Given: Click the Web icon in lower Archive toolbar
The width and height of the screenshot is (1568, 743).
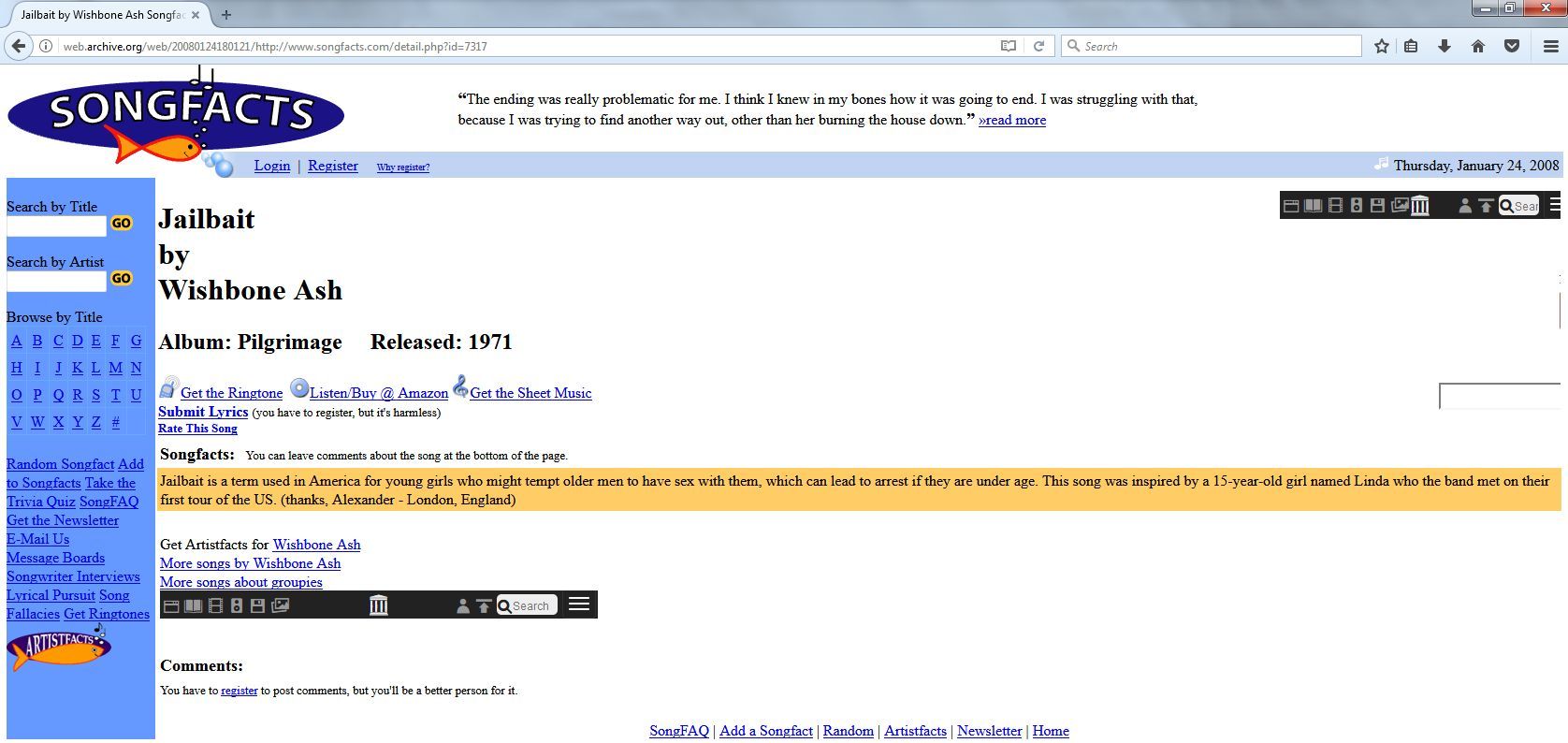Looking at the screenshot, I should coord(171,606).
